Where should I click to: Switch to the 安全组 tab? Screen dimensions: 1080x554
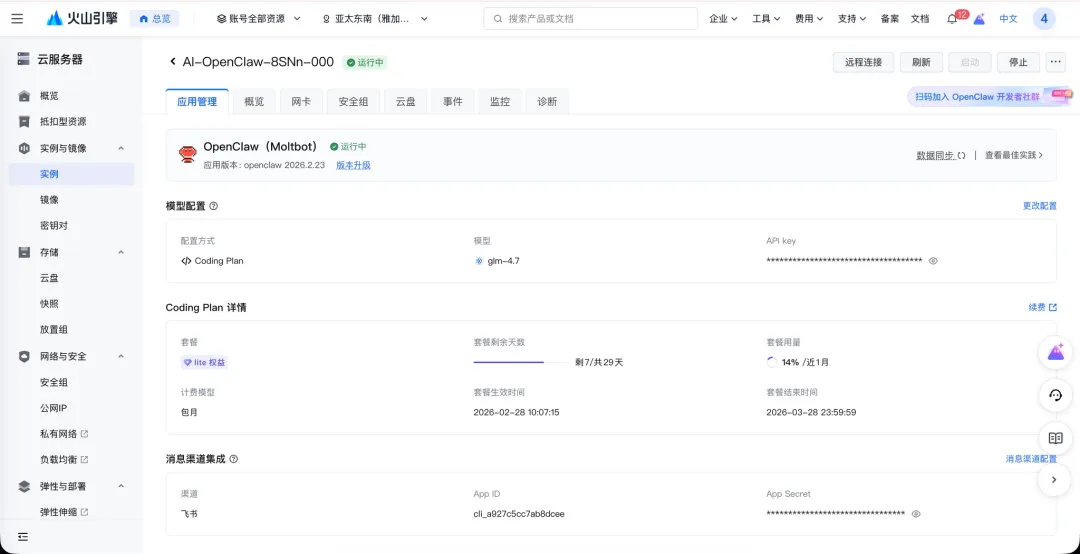point(353,101)
